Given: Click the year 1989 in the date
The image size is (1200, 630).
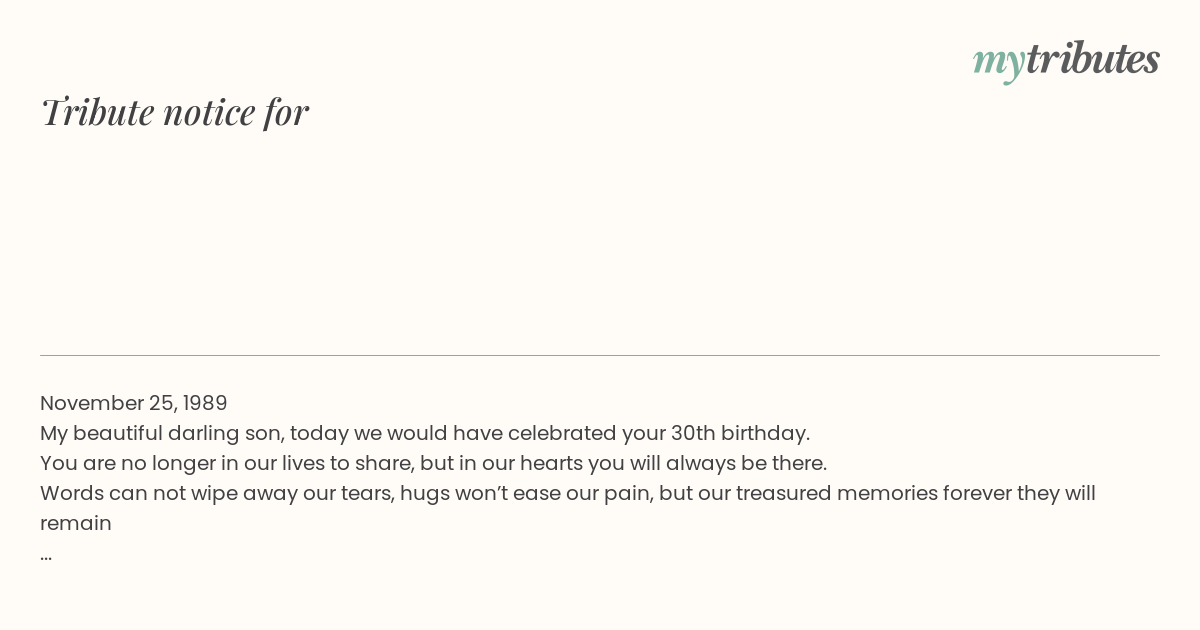Looking at the screenshot, I should (x=205, y=403).
